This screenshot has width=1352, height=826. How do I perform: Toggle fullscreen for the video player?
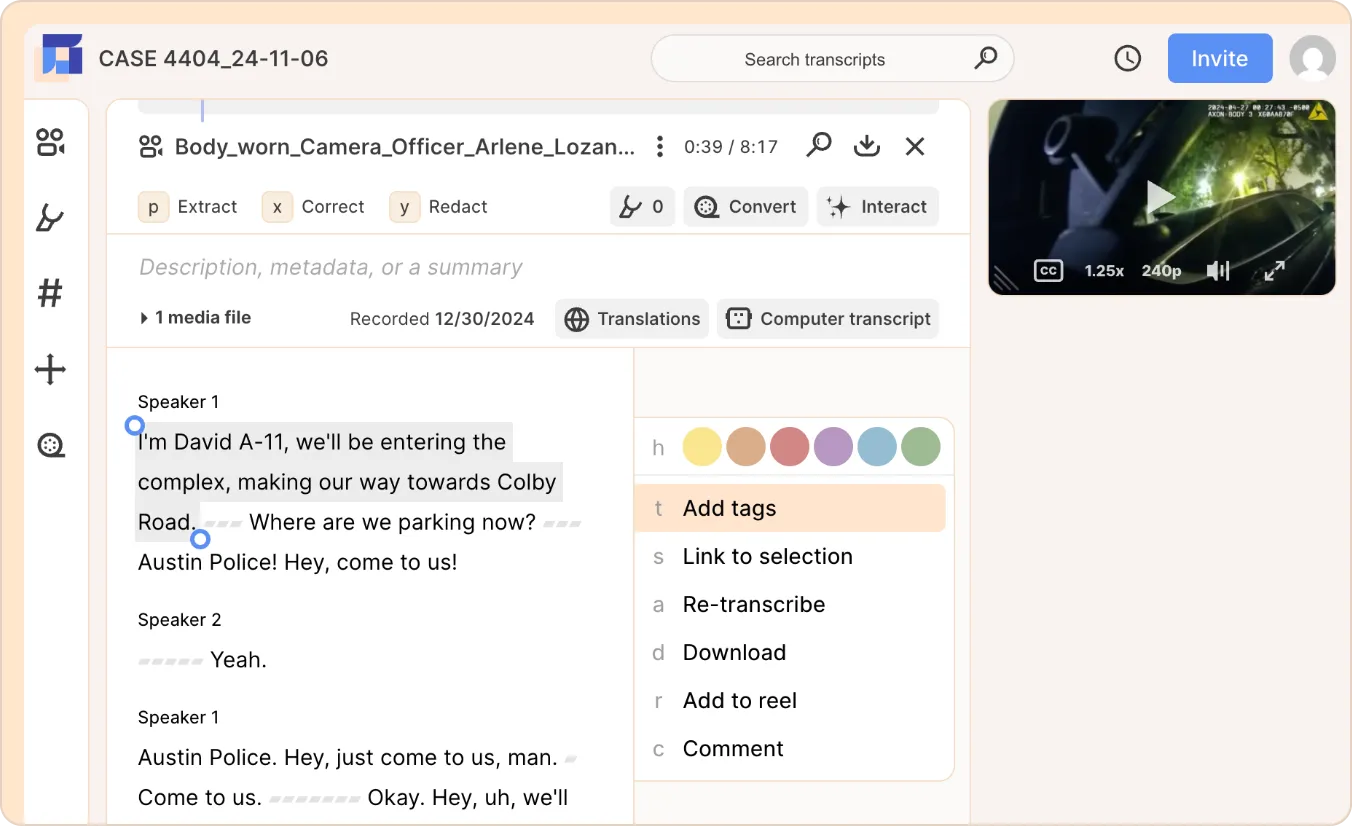coord(1274,270)
